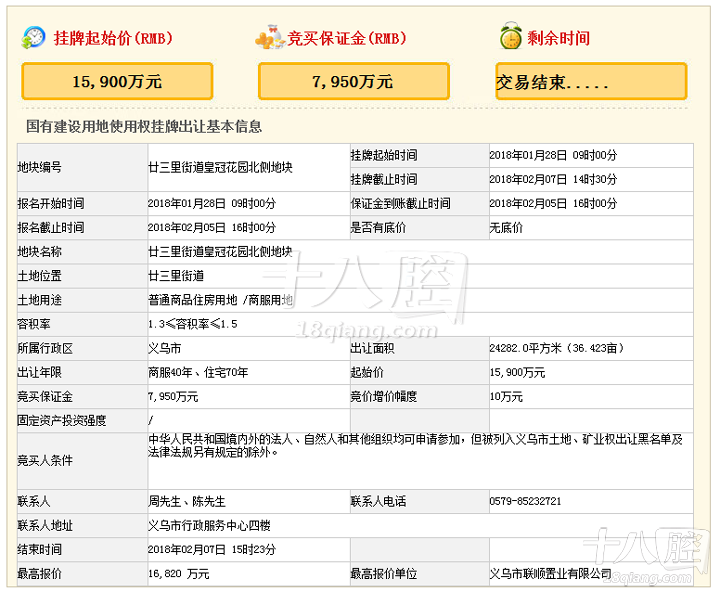Click the 土地位置 value 廿三里街道

click(x=176, y=276)
